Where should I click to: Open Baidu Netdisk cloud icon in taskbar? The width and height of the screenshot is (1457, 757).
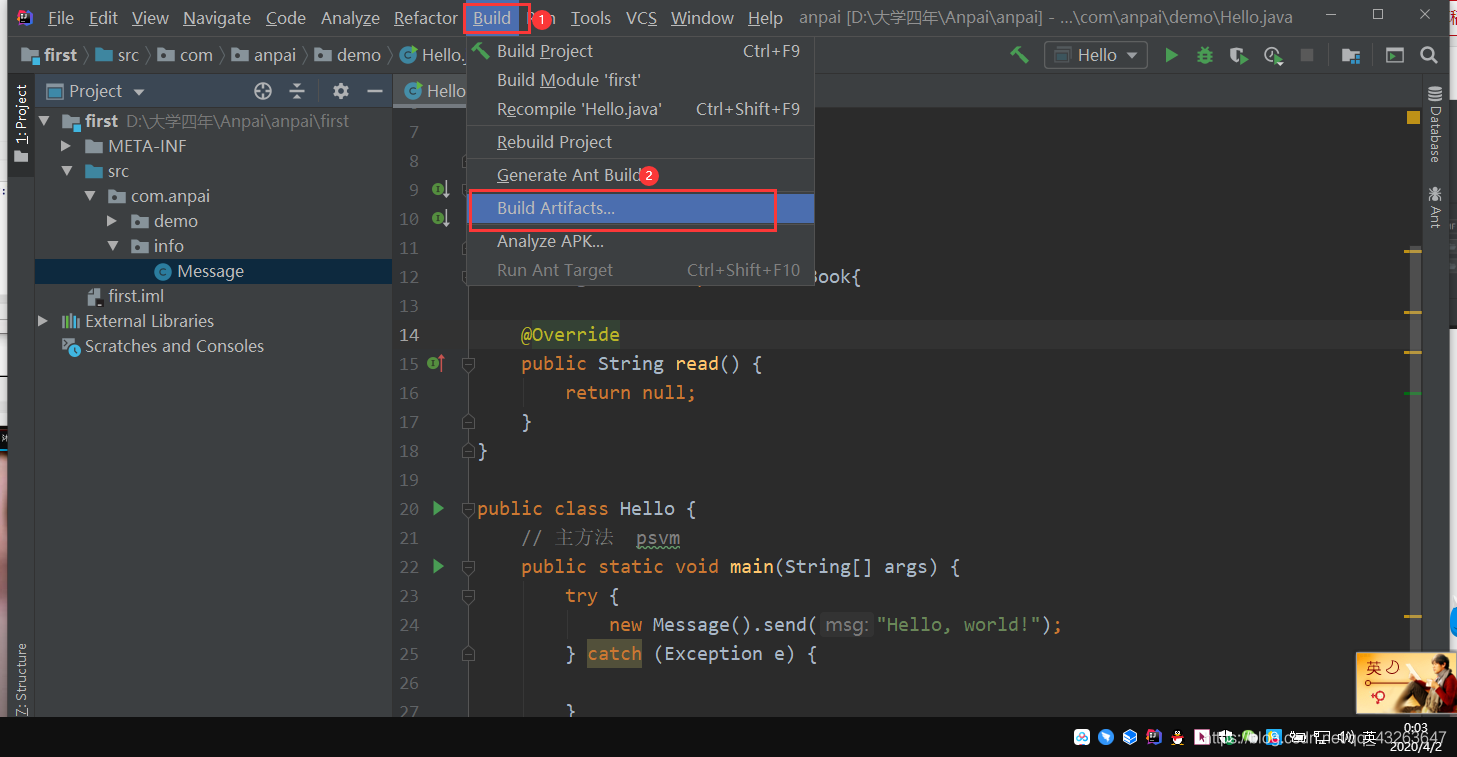(x=1082, y=737)
